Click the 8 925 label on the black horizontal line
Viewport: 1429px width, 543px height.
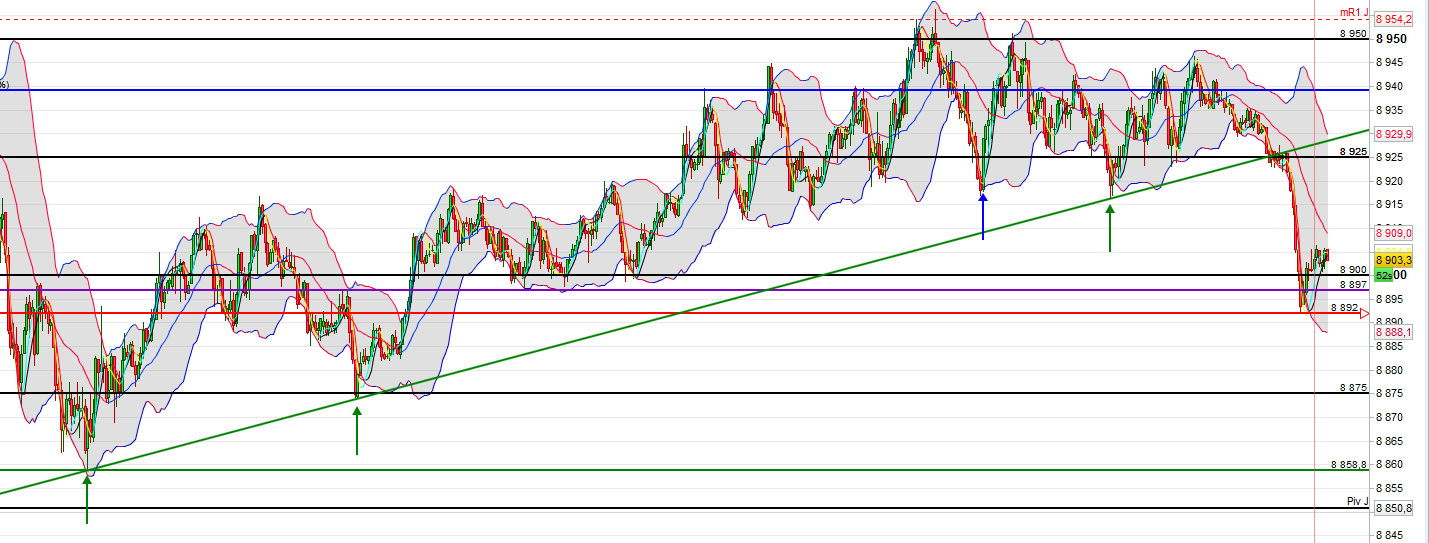[x=1352, y=152]
